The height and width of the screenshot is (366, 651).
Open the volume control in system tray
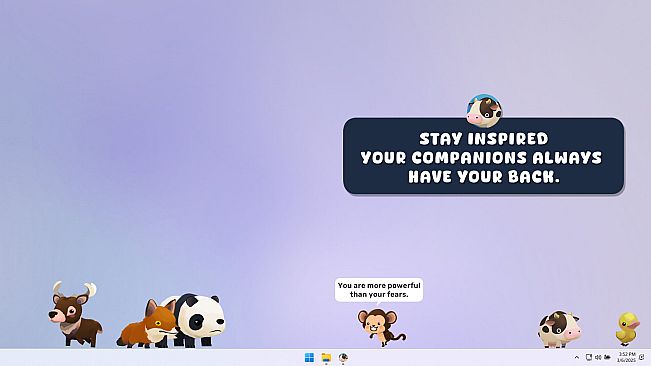(598, 357)
